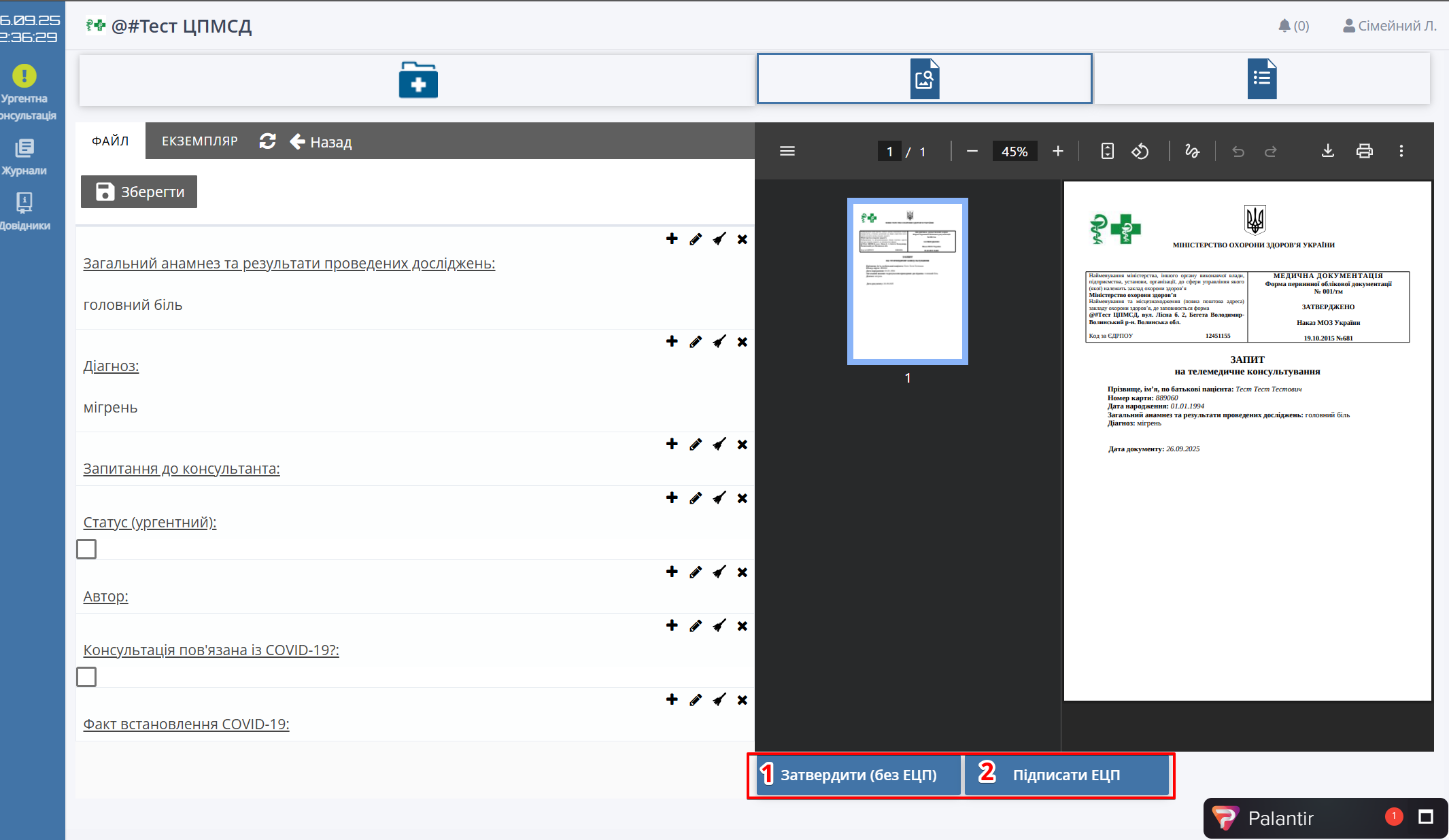
Task: Delete the Автор section with the X icon
Action: click(x=742, y=572)
